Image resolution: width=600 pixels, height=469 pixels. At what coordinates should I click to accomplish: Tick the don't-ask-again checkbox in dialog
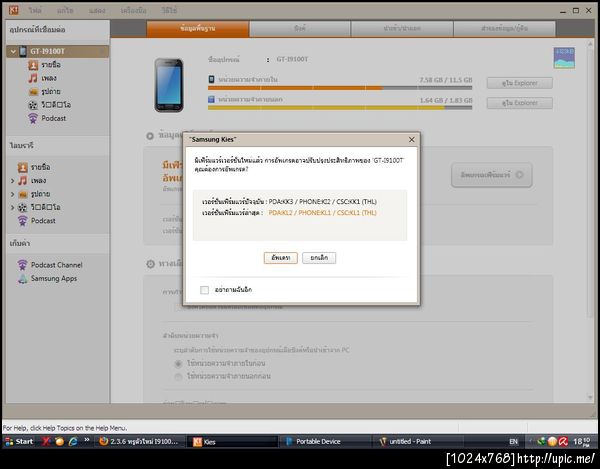[204, 290]
